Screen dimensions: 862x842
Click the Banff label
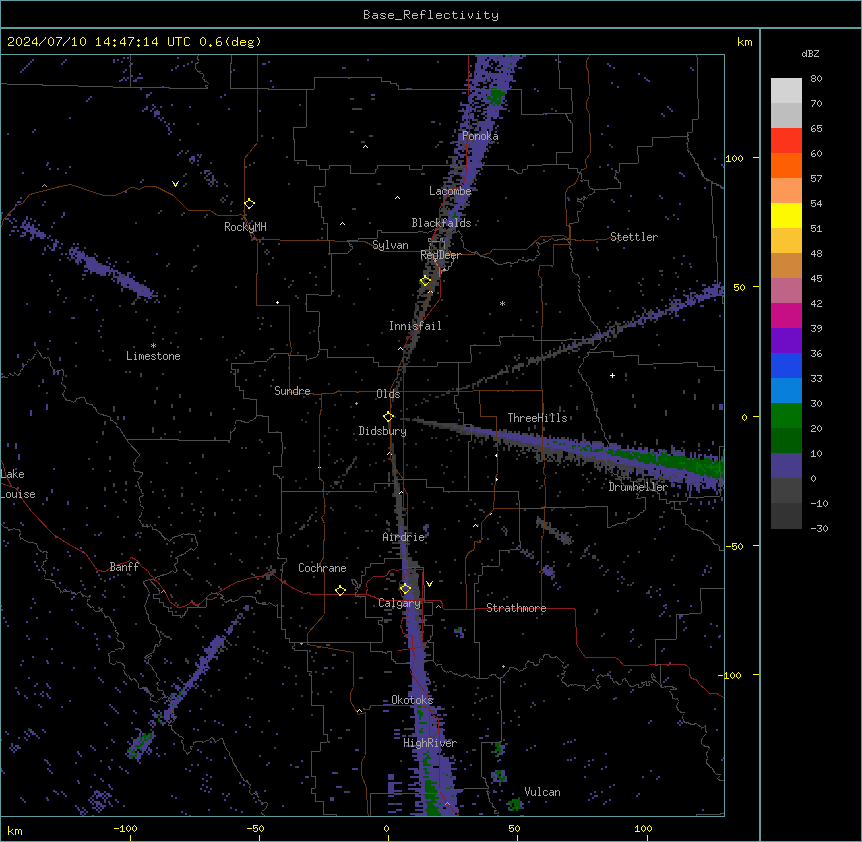[124, 567]
